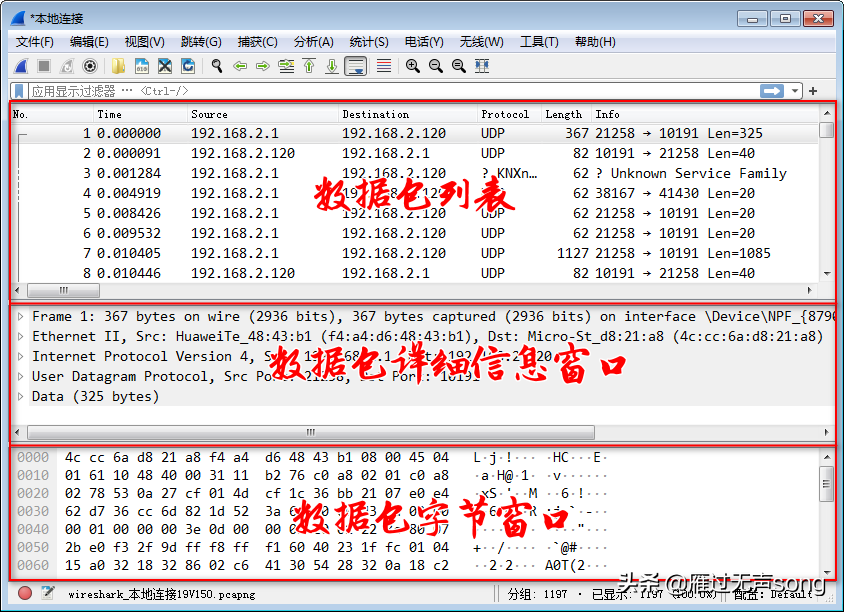This screenshot has width=844, height=612.
Task: Toggle auto-scroll during live capture
Action: [355, 66]
